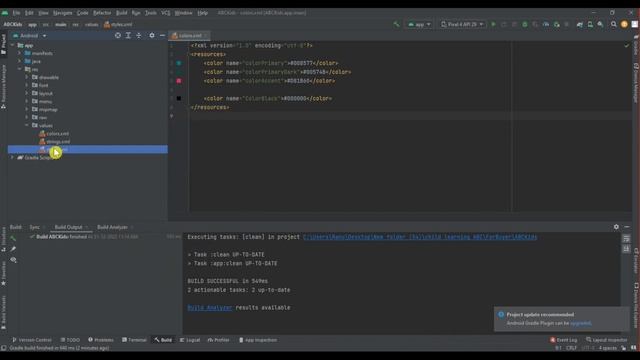Open the Project tool window sidebar button

click(4, 44)
